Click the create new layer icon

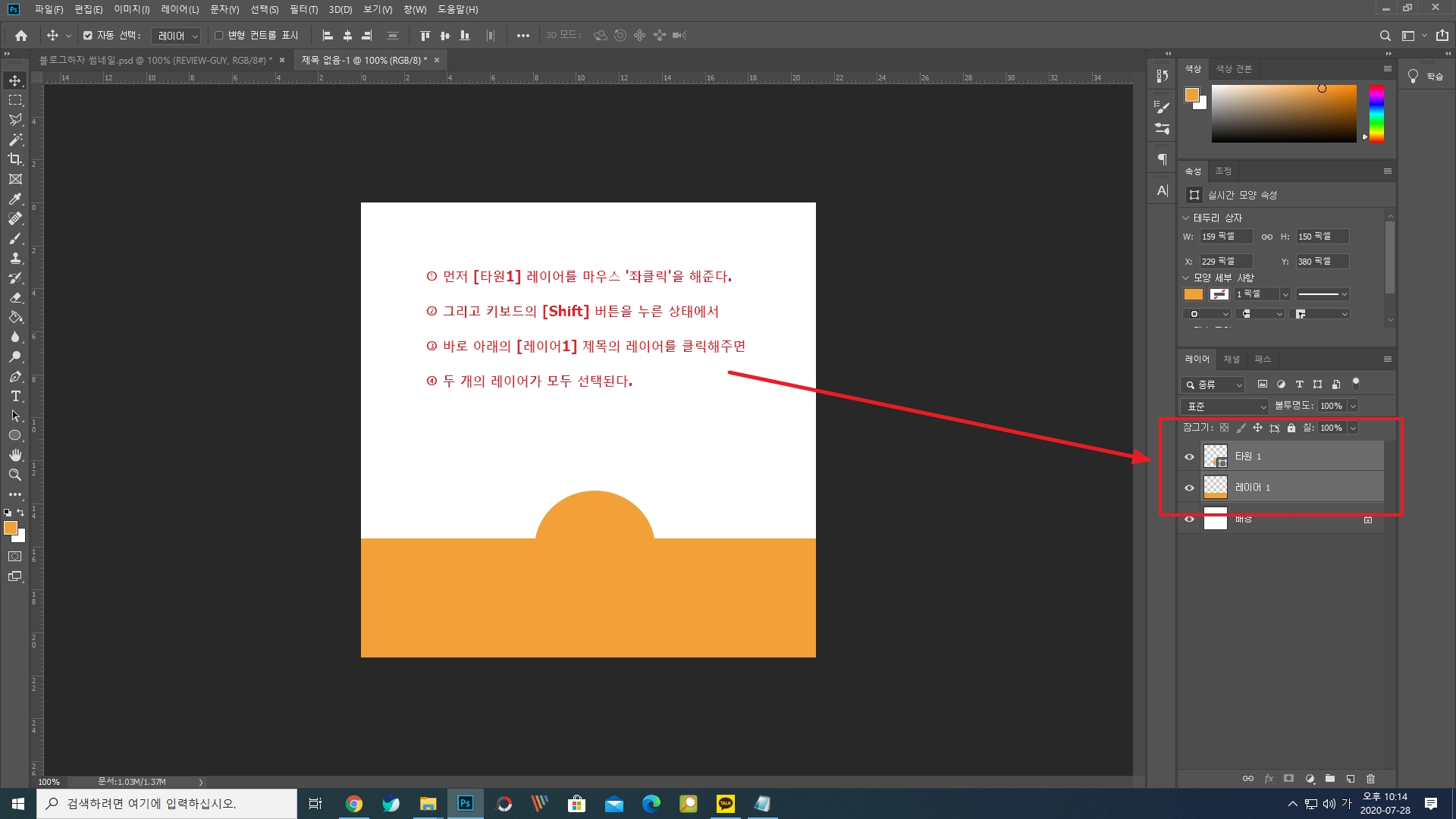1351,779
